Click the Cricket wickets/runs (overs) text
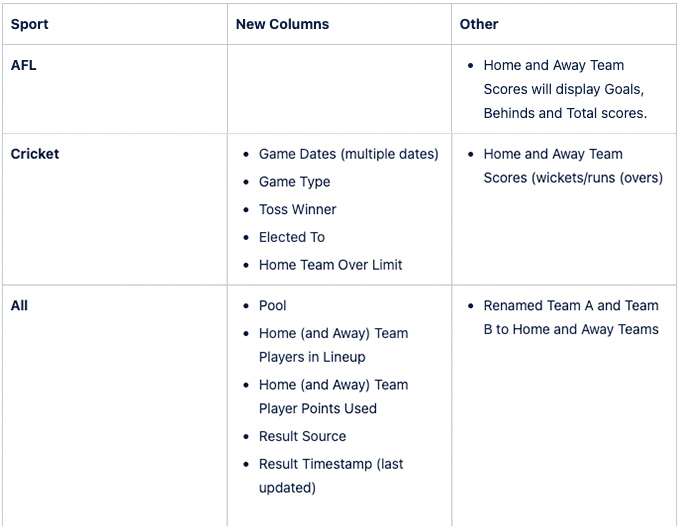Image resolution: width=680 pixels, height=526 pixels. 573,166
